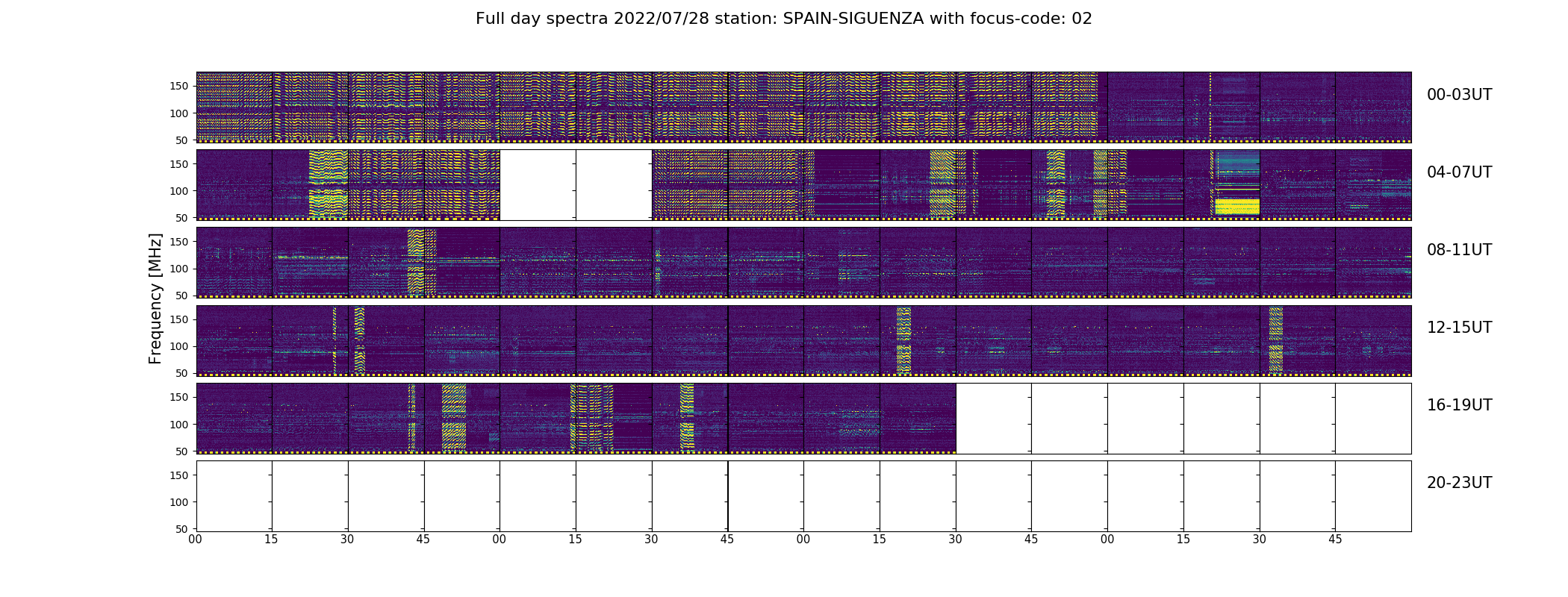Screen dimensions: 1568x597
Task: Open the 12:30 panel with narrow stripe, 12-15UT row
Action: 386,340
